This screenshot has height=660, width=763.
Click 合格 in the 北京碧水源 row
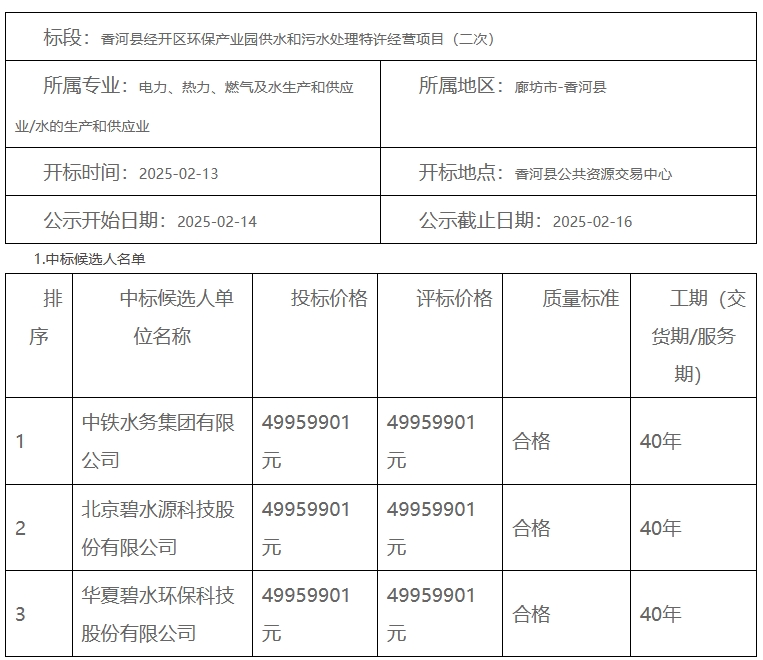(x=531, y=528)
